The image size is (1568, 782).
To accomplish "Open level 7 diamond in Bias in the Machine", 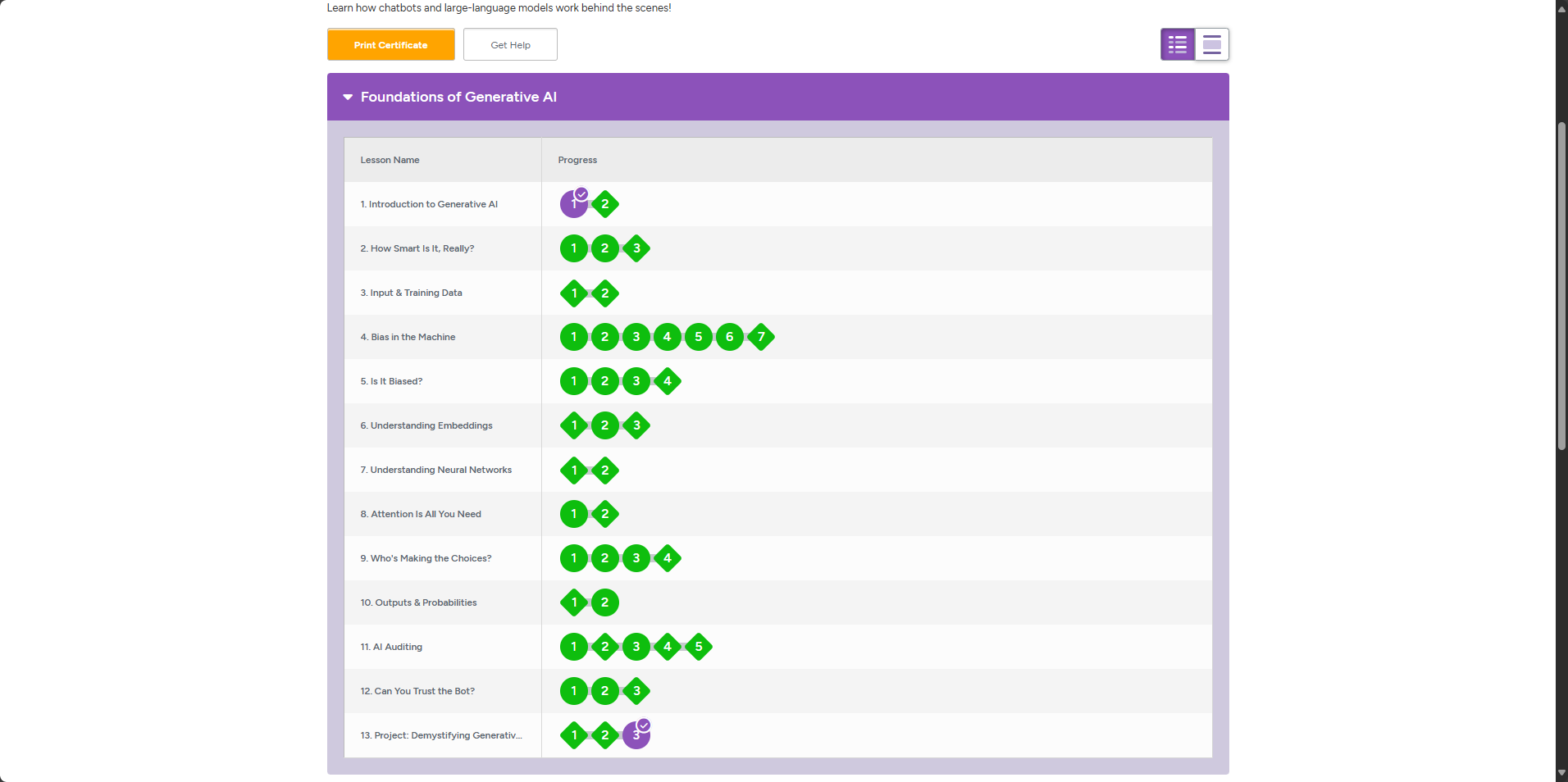I will pyautogui.click(x=761, y=337).
